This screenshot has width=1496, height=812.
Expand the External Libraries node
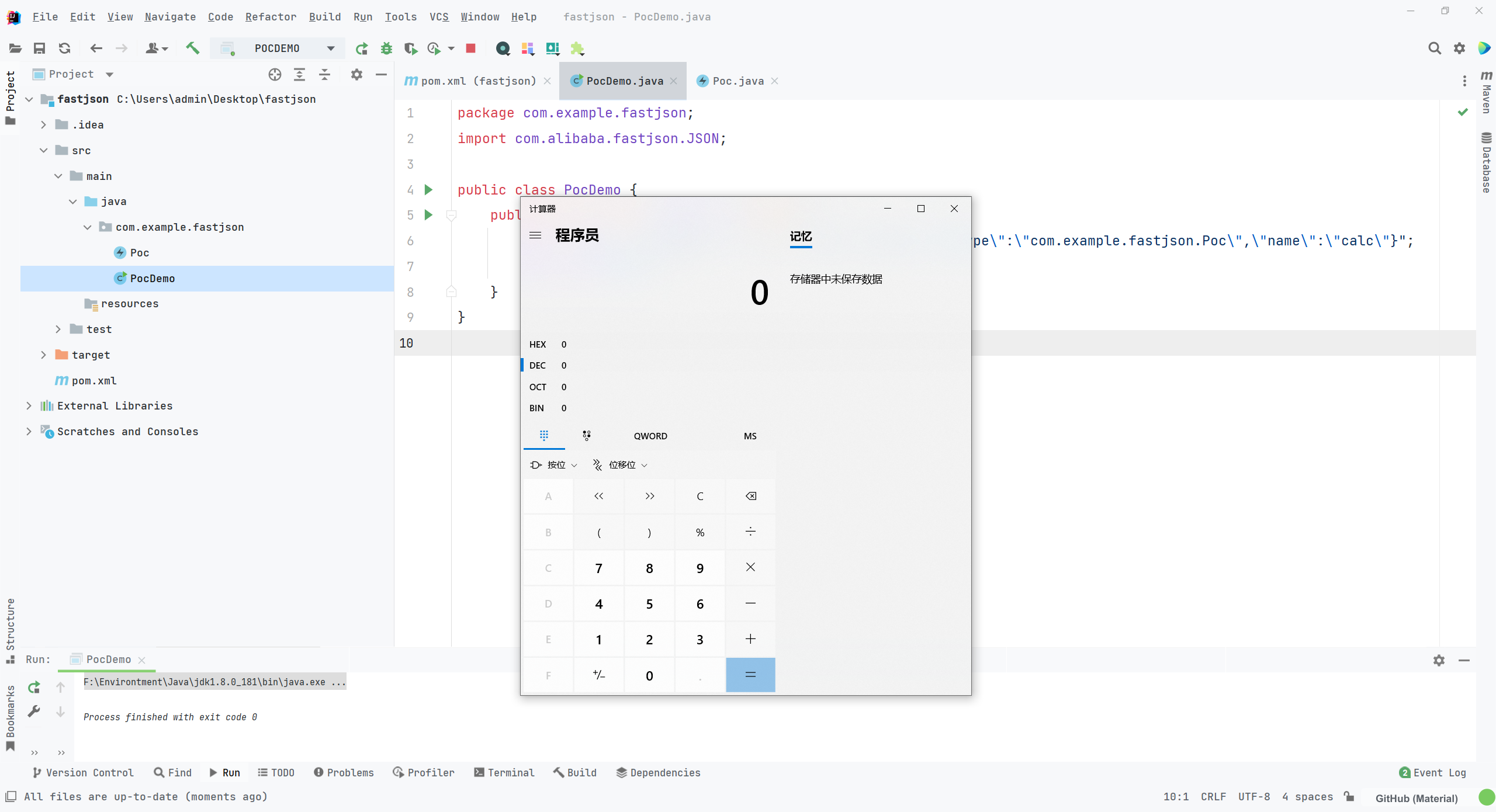coord(29,405)
